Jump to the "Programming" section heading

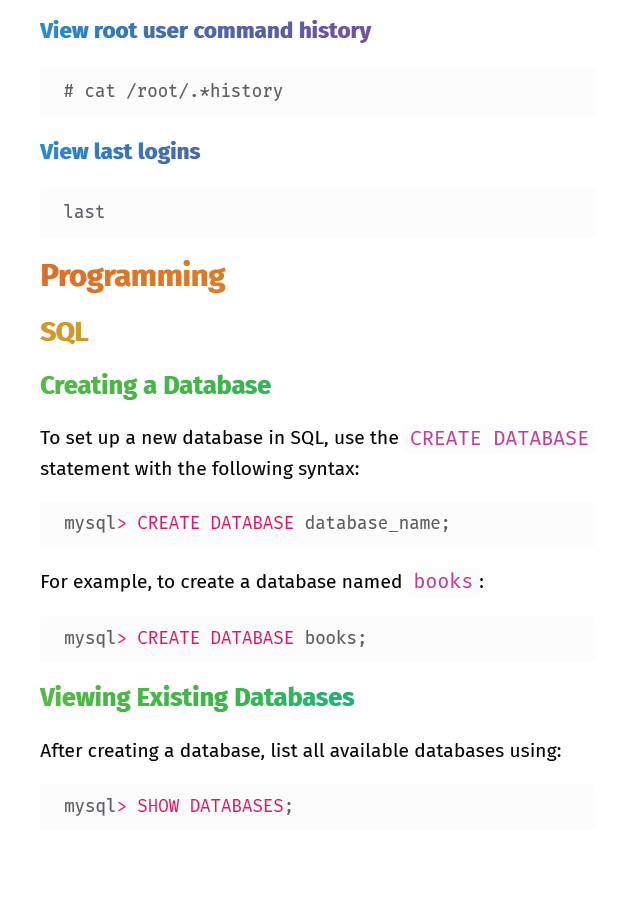[132, 276]
